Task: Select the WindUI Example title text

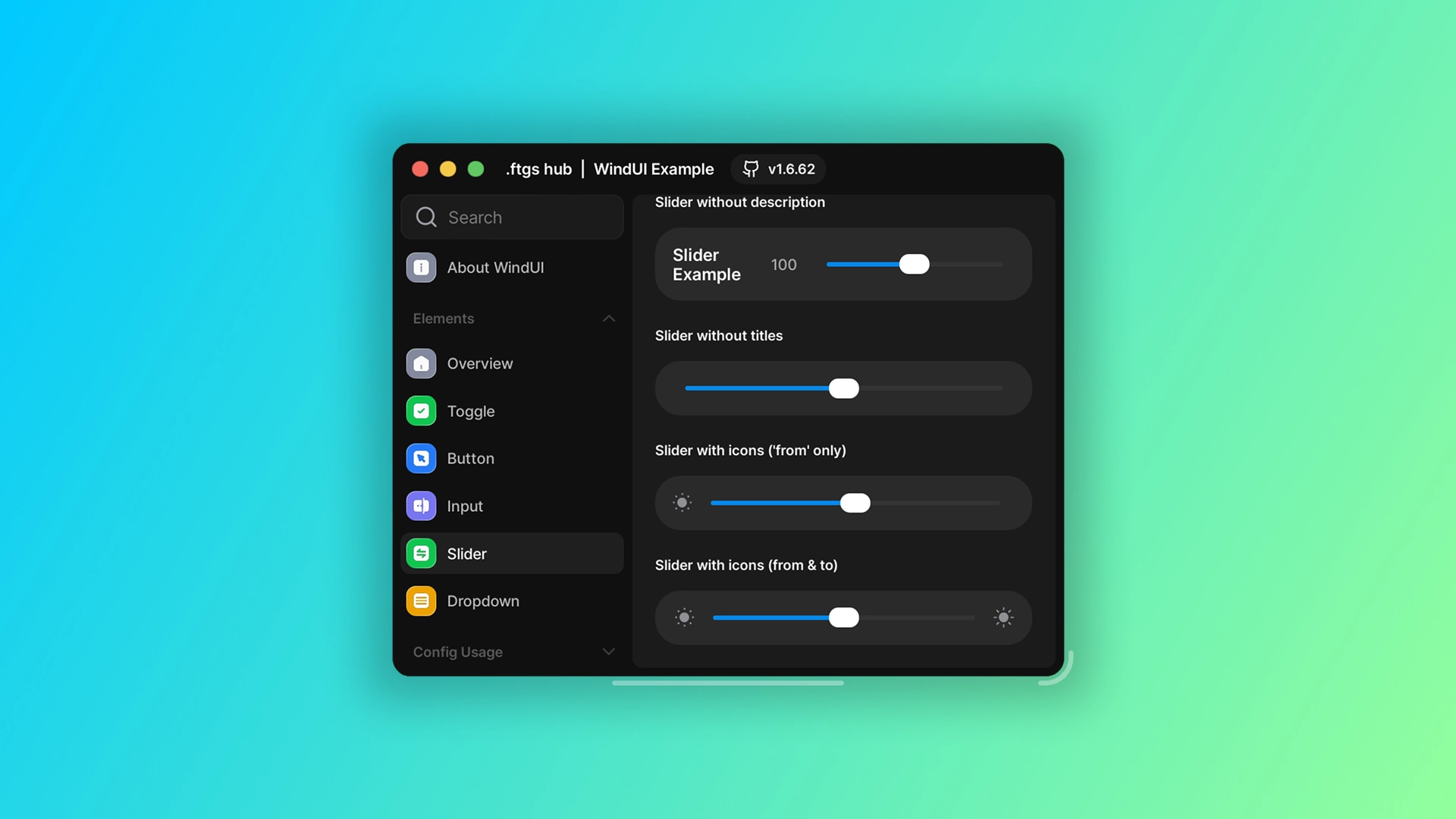Action: (x=654, y=169)
